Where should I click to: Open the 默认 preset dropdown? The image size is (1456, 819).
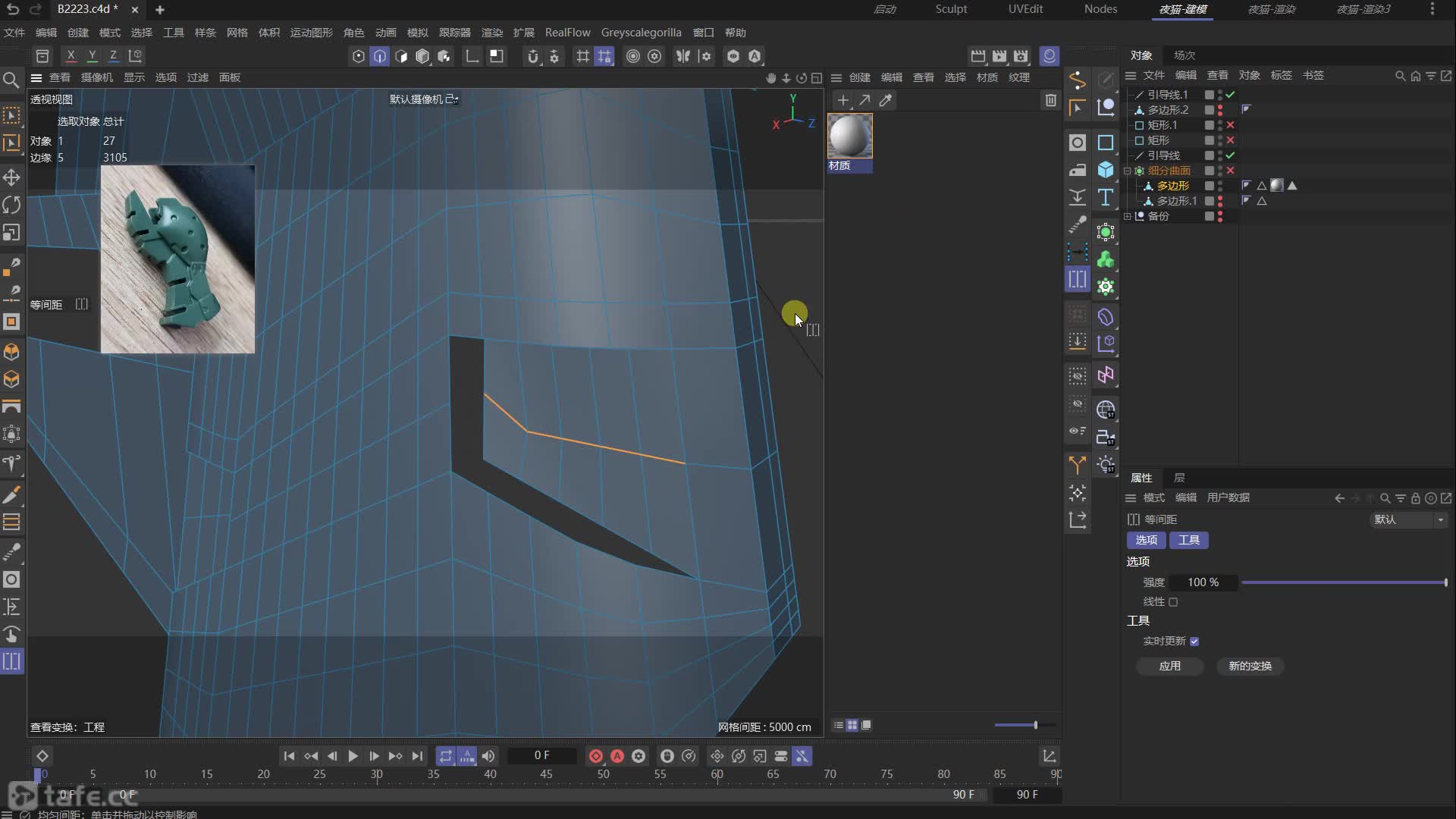(1409, 519)
